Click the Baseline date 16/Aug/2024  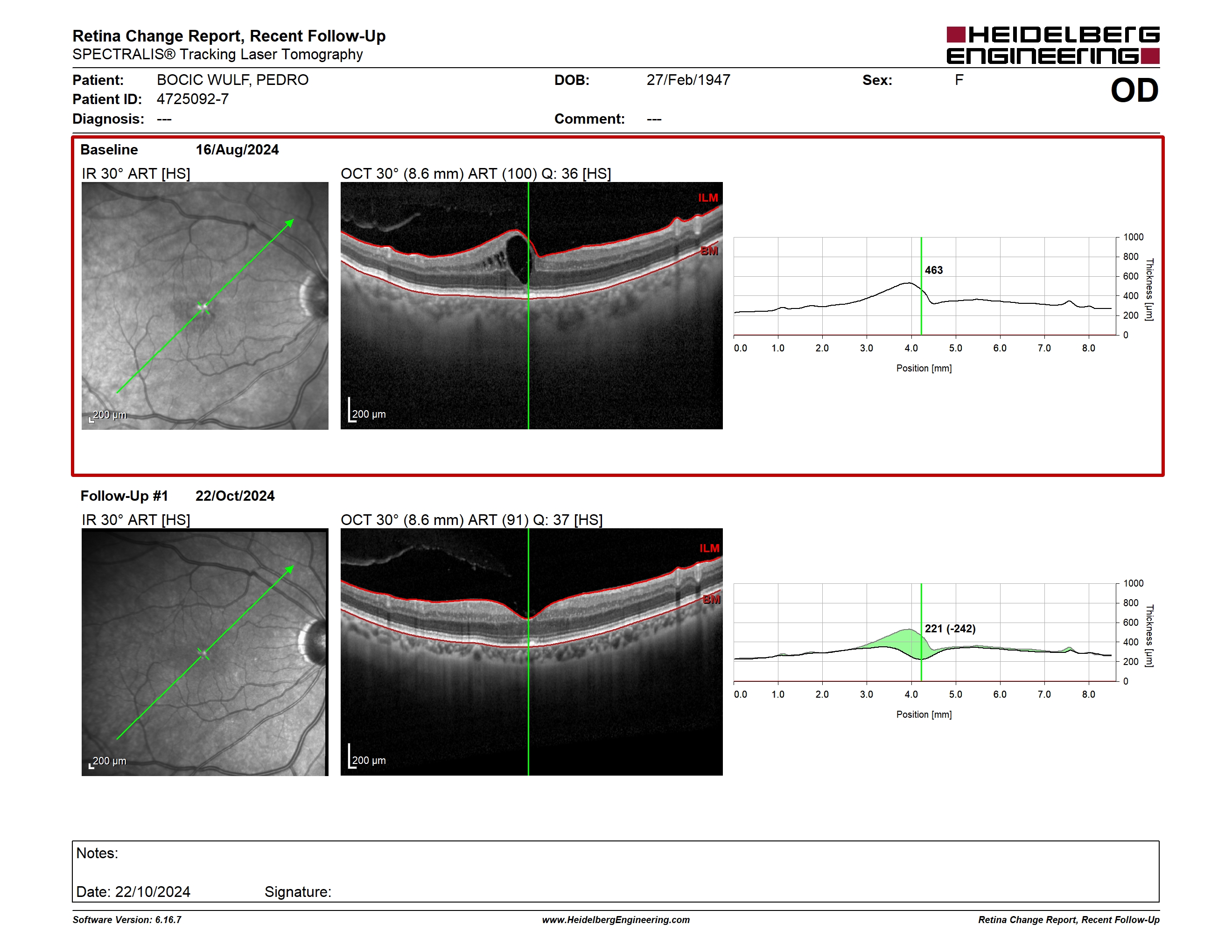click(x=237, y=149)
